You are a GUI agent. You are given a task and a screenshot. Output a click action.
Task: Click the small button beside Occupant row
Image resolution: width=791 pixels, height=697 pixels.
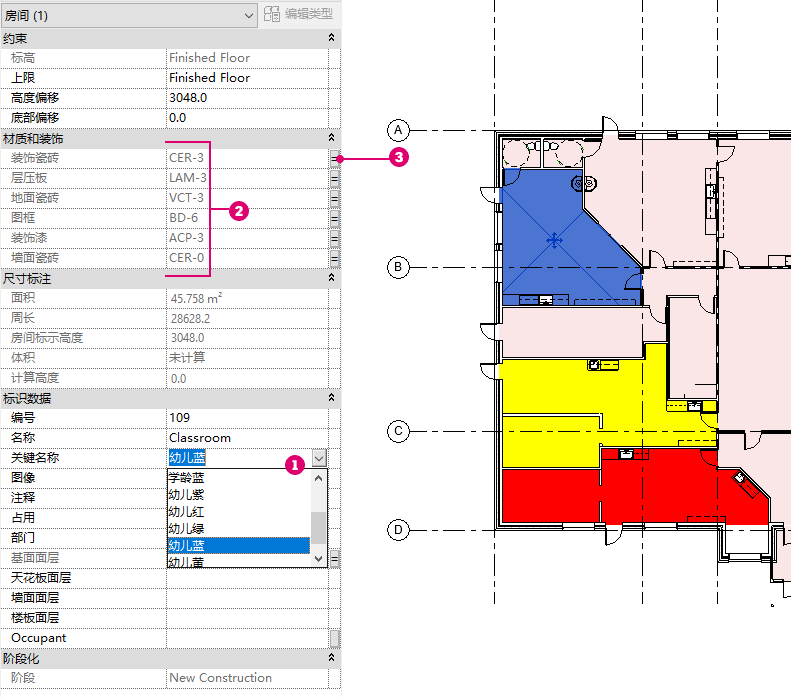[334, 638]
